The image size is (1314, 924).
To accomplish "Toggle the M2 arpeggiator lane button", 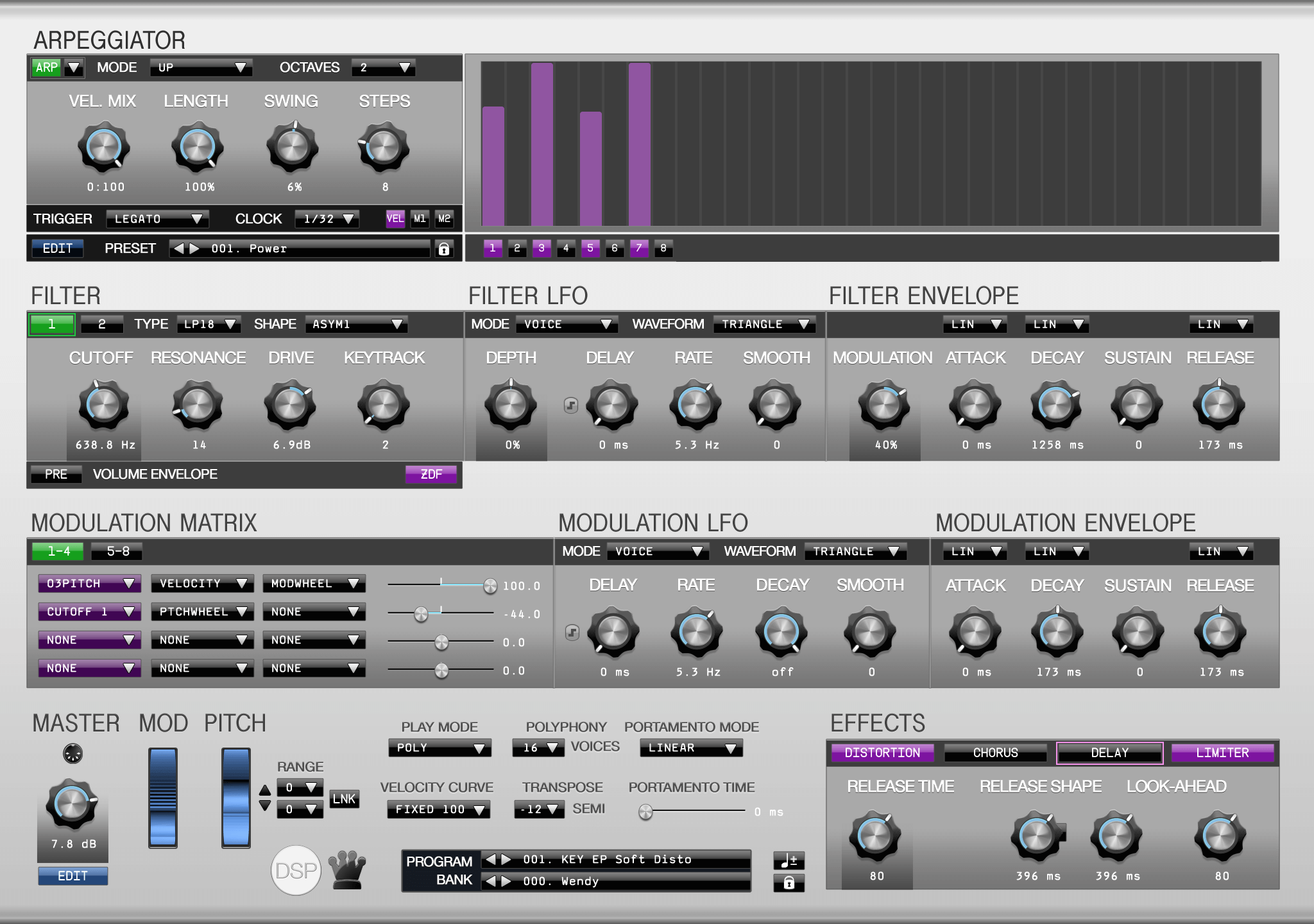I will (444, 219).
